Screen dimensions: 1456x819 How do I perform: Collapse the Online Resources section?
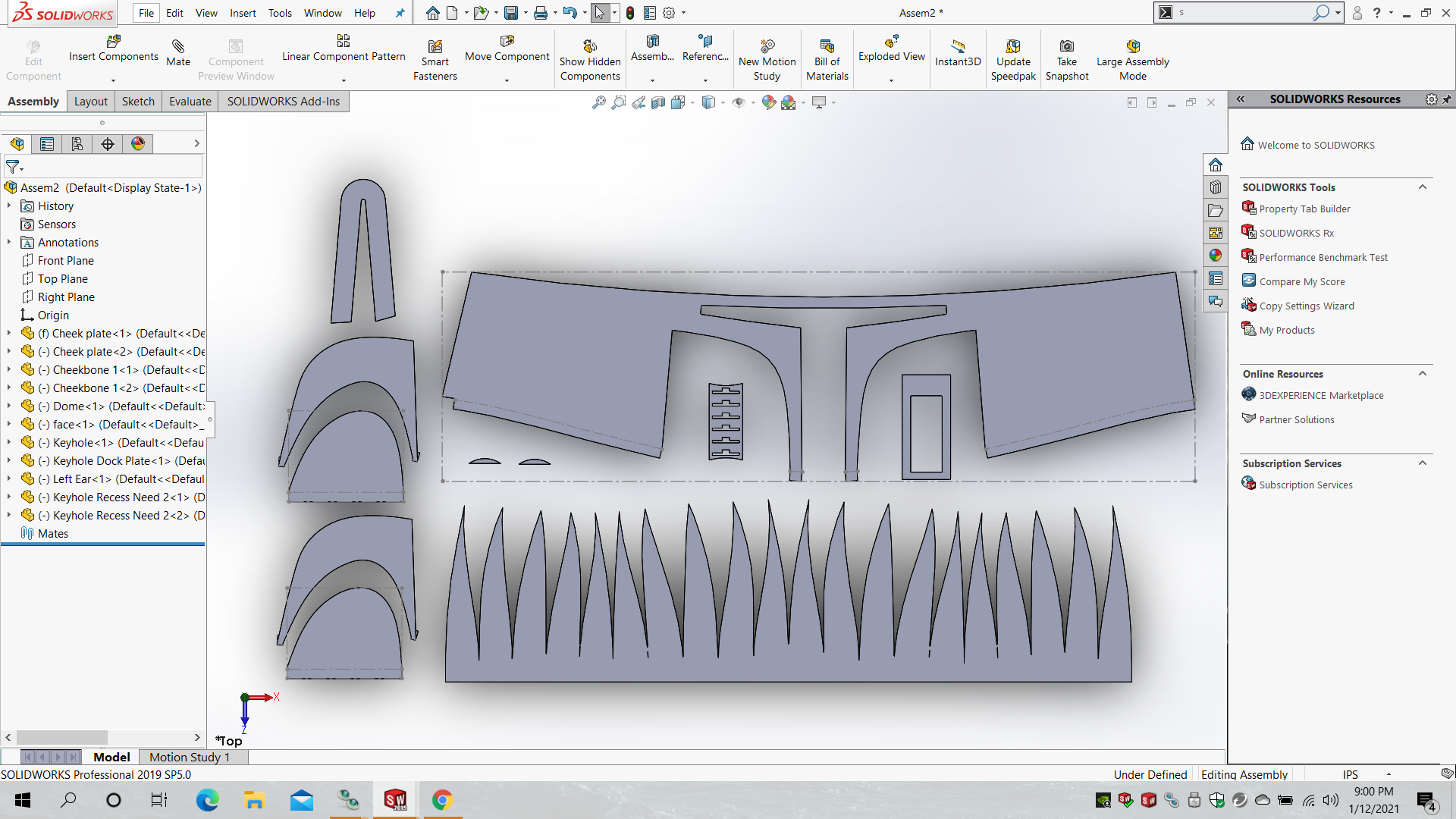point(1423,374)
